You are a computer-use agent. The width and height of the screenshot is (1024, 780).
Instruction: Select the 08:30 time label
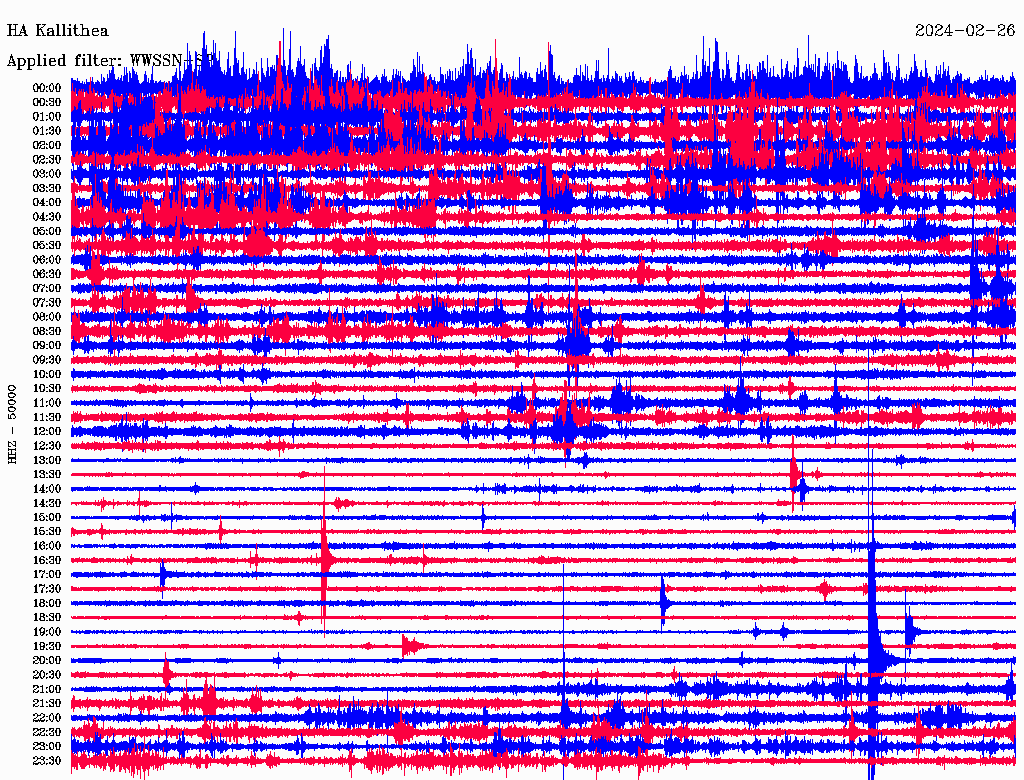47,331
